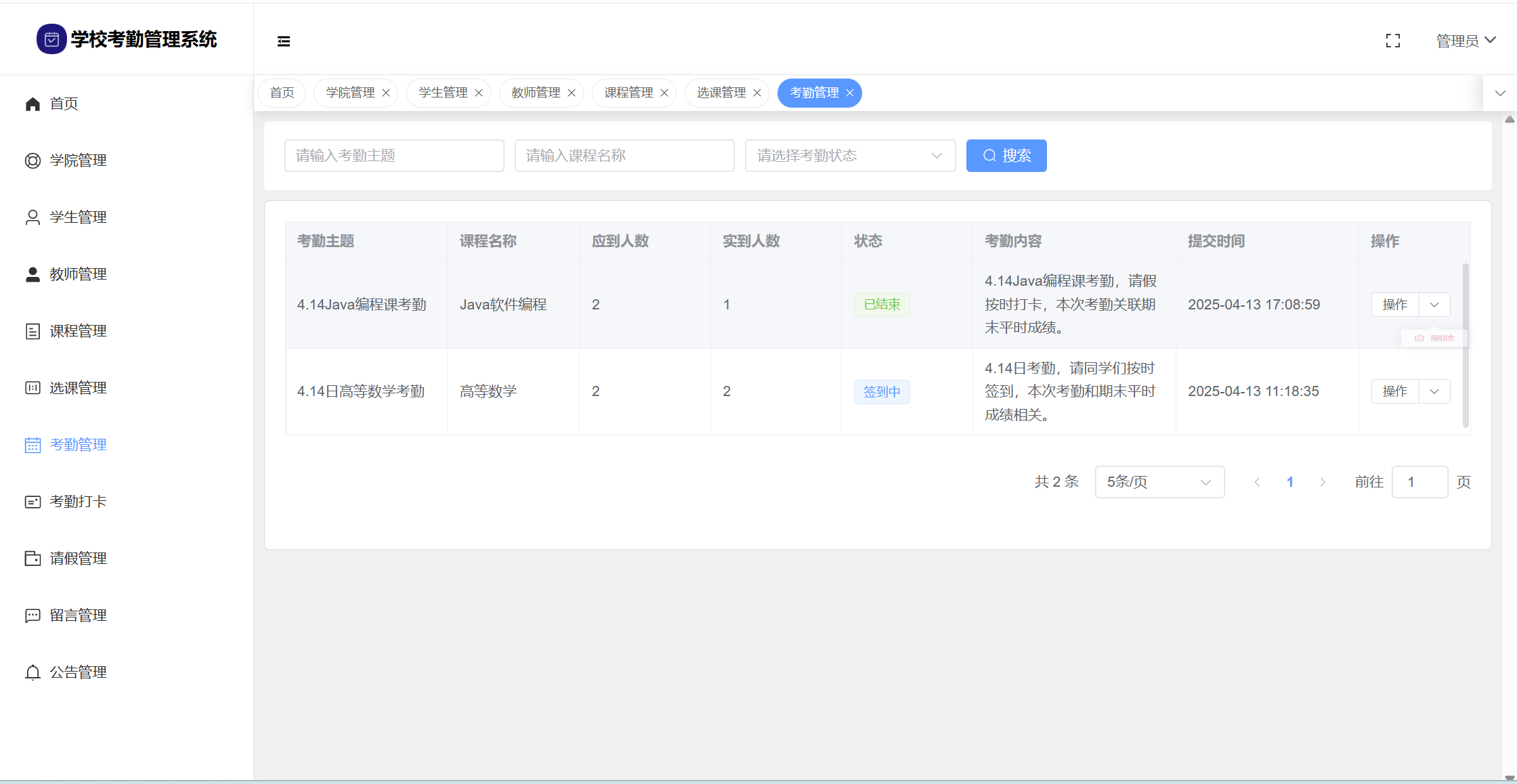The height and width of the screenshot is (784, 1517).
Task: Close the 选课管理 tab
Action: coord(757,93)
